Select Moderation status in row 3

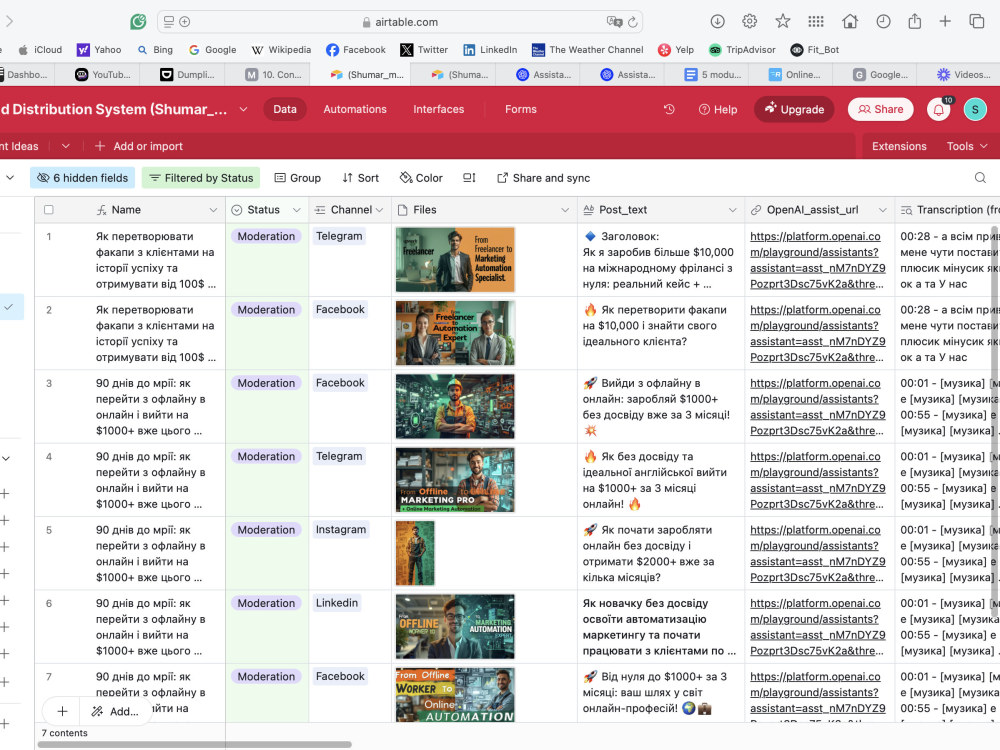[x=266, y=383]
